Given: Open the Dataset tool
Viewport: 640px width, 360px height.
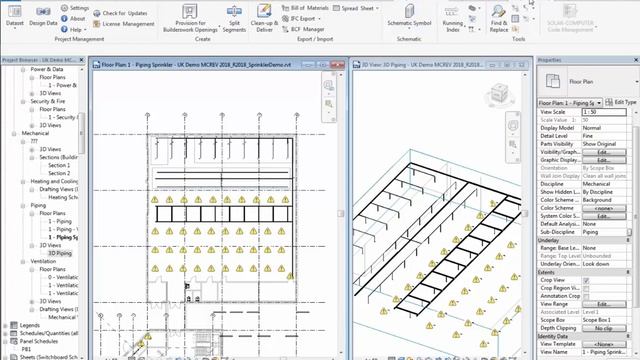Looking at the screenshot, I should tap(15, 16).
